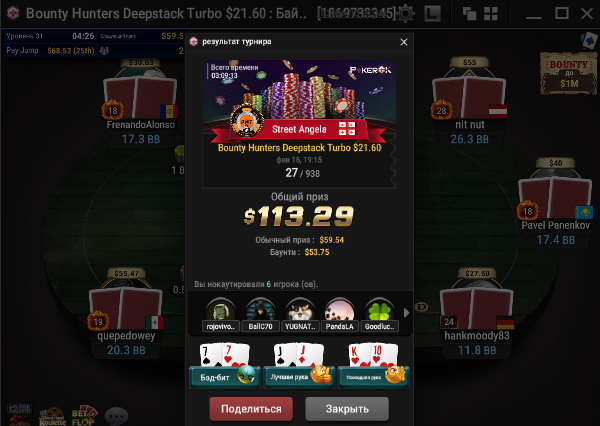Open the Bet on Flop side game icon

84,416
